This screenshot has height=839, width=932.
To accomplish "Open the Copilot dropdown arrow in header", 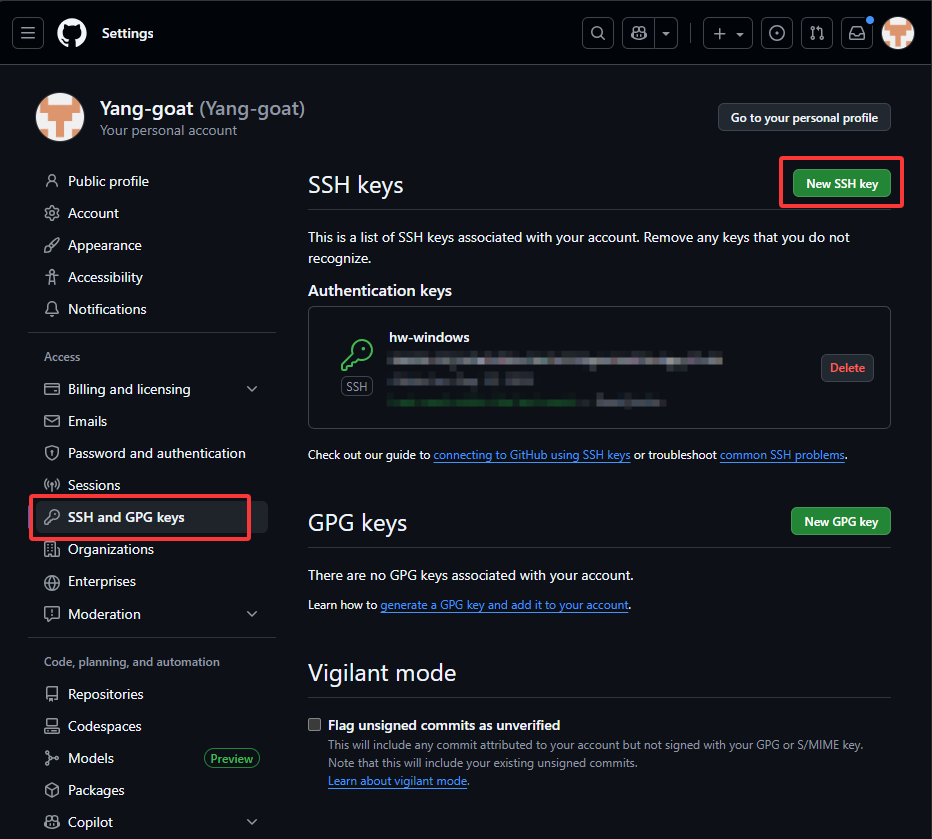I will tap(666, 33).
